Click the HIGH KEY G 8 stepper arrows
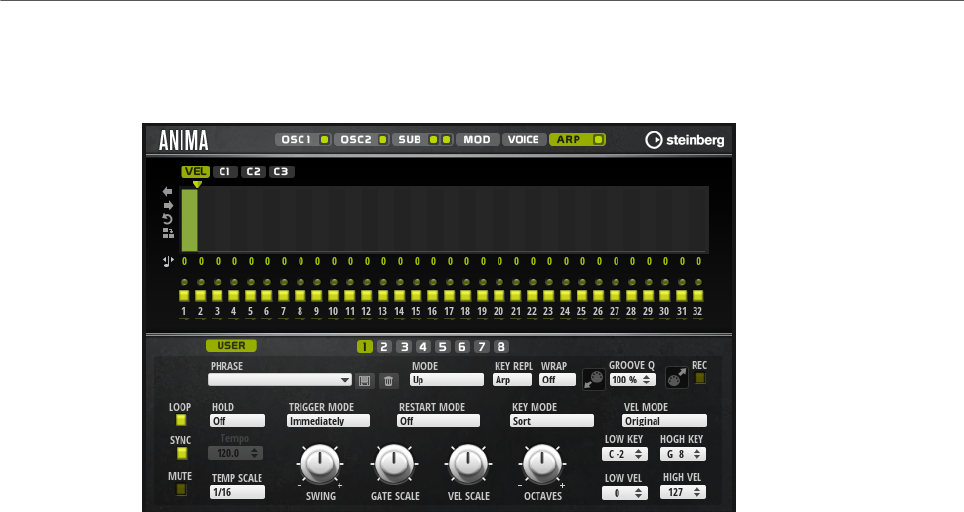Screen dimensions: 964x512 697,454
